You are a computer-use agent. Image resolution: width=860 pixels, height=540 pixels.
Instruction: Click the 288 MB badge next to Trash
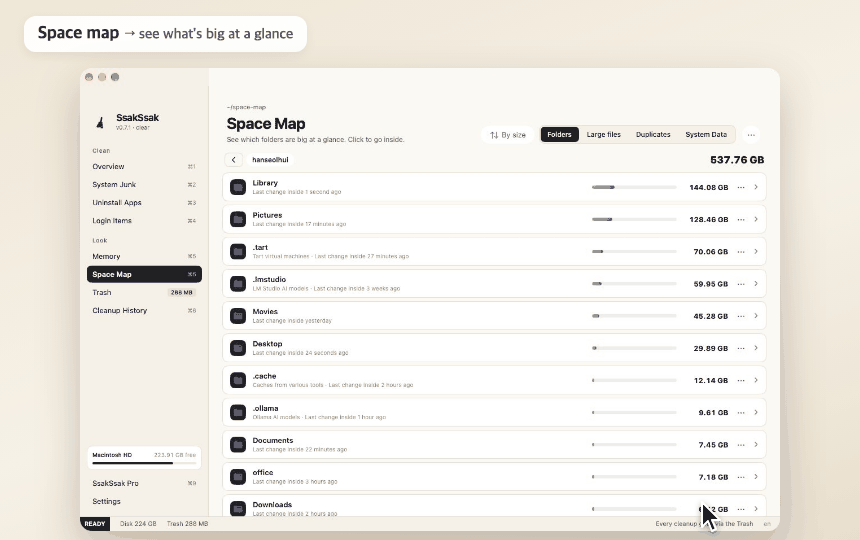click(182, 293)
